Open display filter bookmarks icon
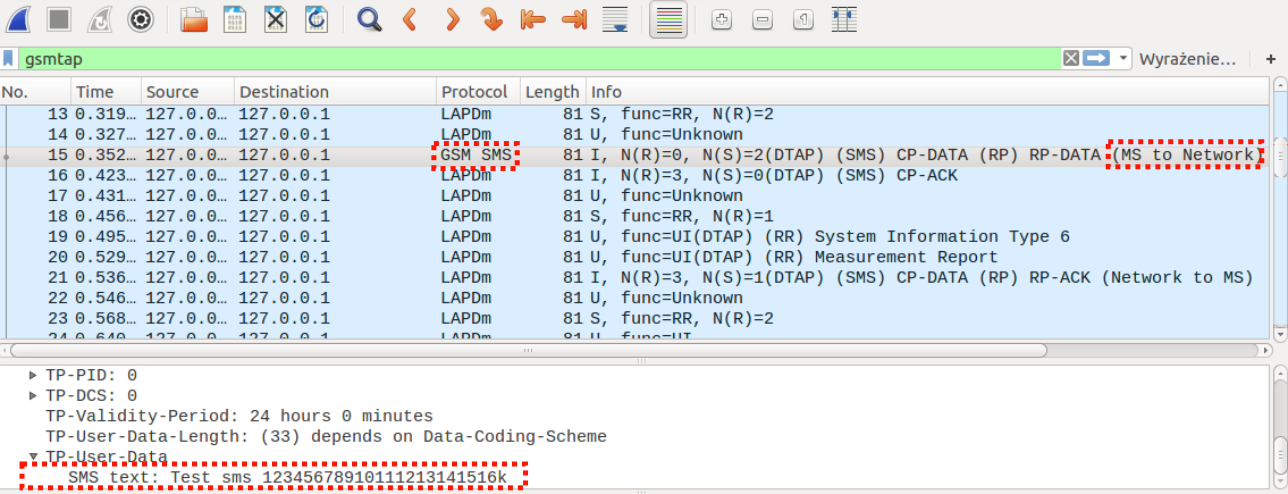 click(9, 59)
